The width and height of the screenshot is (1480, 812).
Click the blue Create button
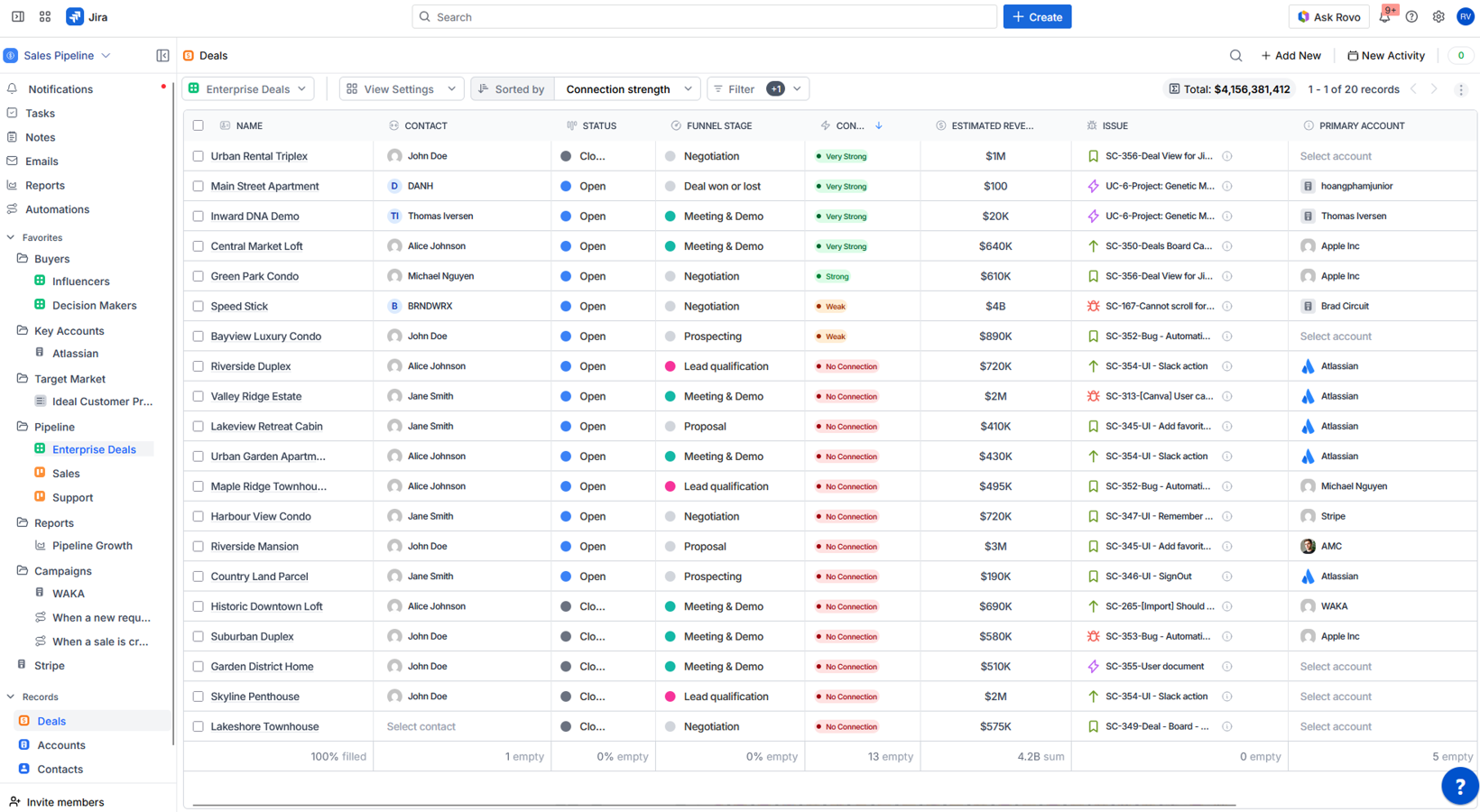pyautogui.click(x=1037, y=17)
